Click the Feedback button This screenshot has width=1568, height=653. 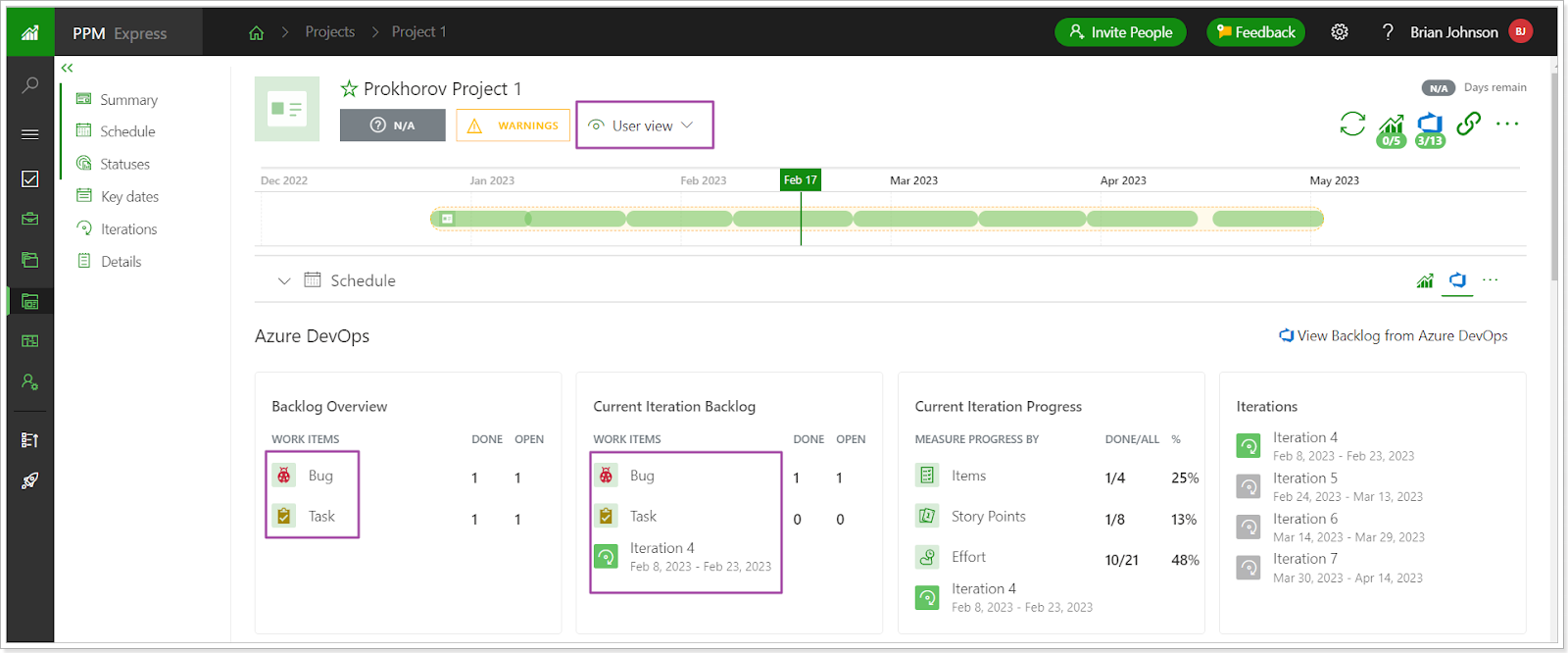(x=1255, y=32)
